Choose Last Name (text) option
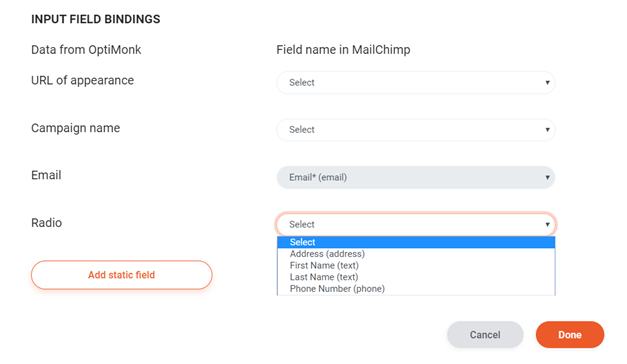The height and width of the screenshot is (364, 627). click(x=416, y=277)
